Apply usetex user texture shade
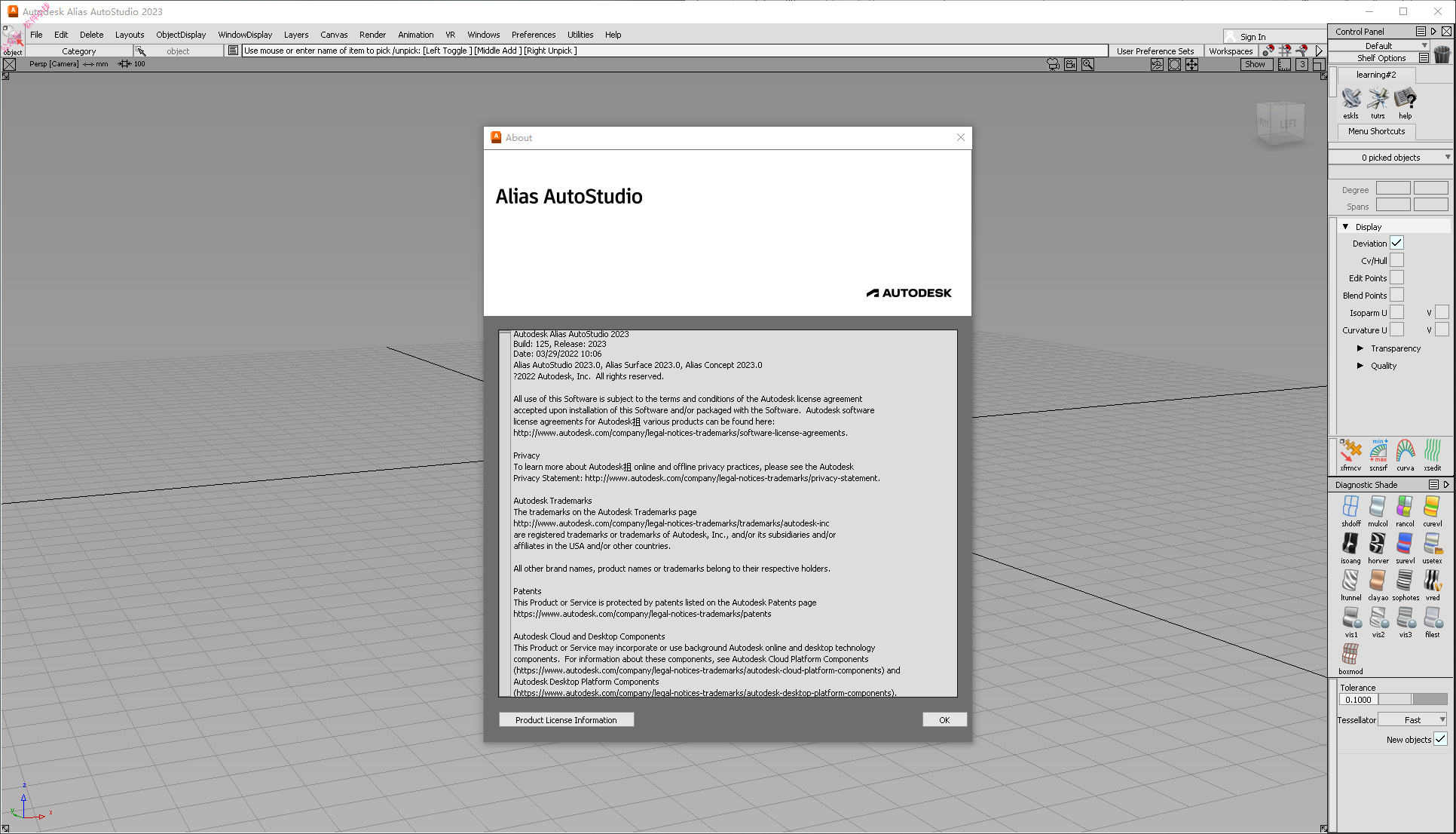This screenshot has height=834, width=1456. tap(1433, 547)
